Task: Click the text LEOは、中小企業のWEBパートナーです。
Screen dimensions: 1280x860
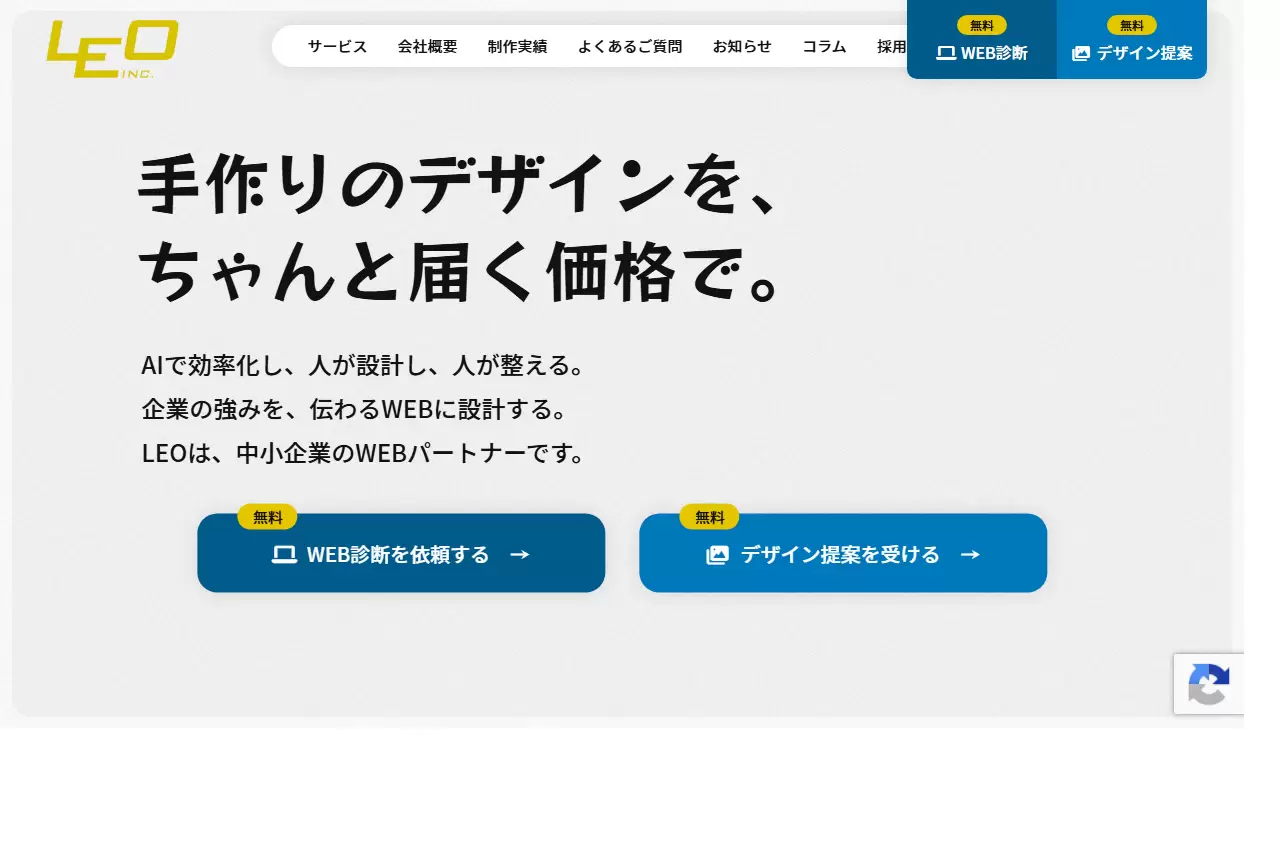Action: (x=362, y=453)
